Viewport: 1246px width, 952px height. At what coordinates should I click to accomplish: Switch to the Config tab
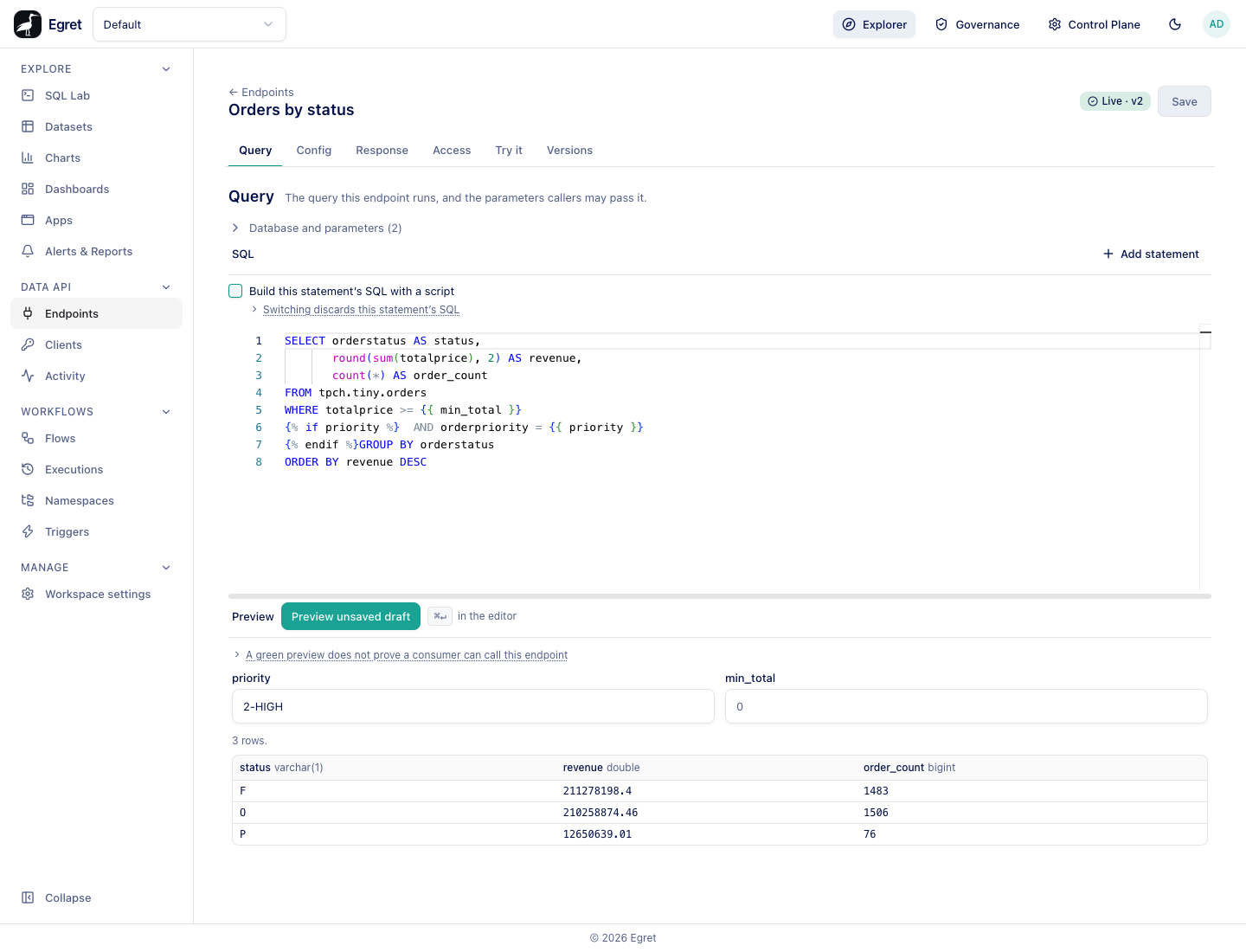coord(314,151)
